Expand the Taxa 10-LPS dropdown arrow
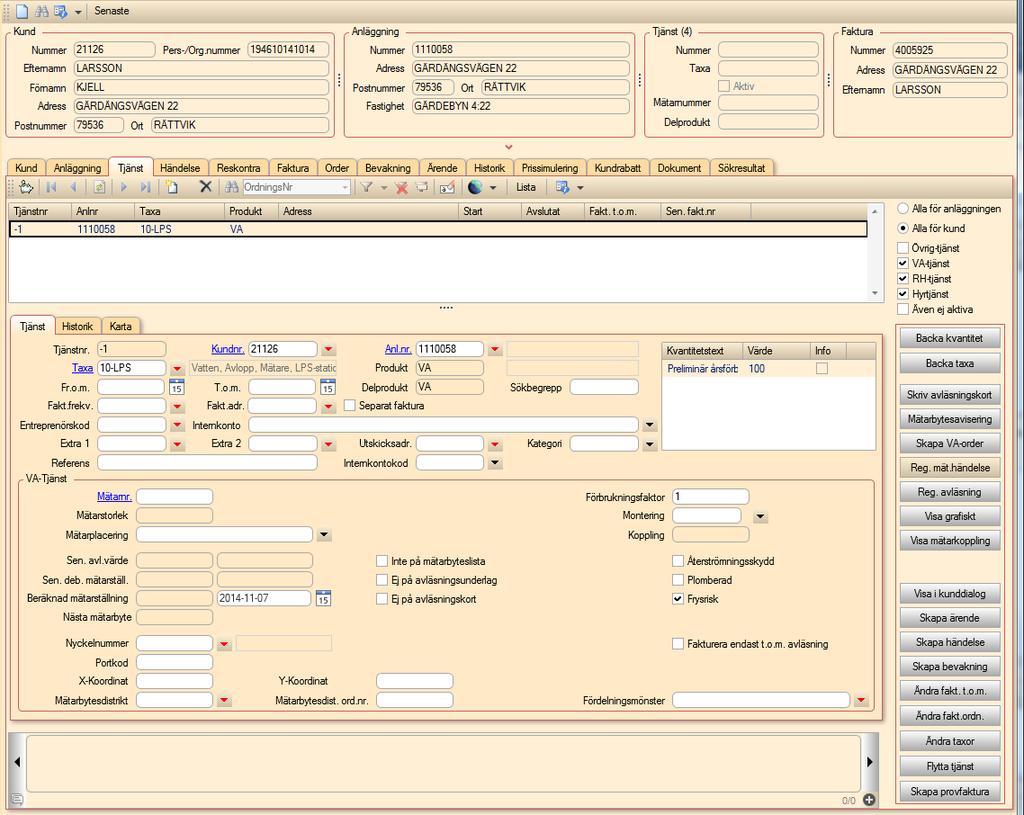The image size is (1024, 815). click(177, 368)
